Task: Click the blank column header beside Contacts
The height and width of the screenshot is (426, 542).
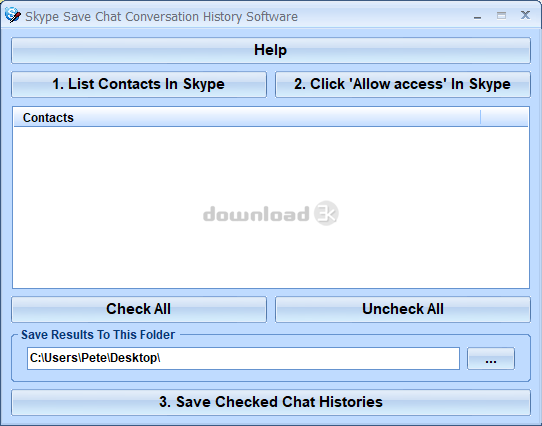Action: point(504,118)
